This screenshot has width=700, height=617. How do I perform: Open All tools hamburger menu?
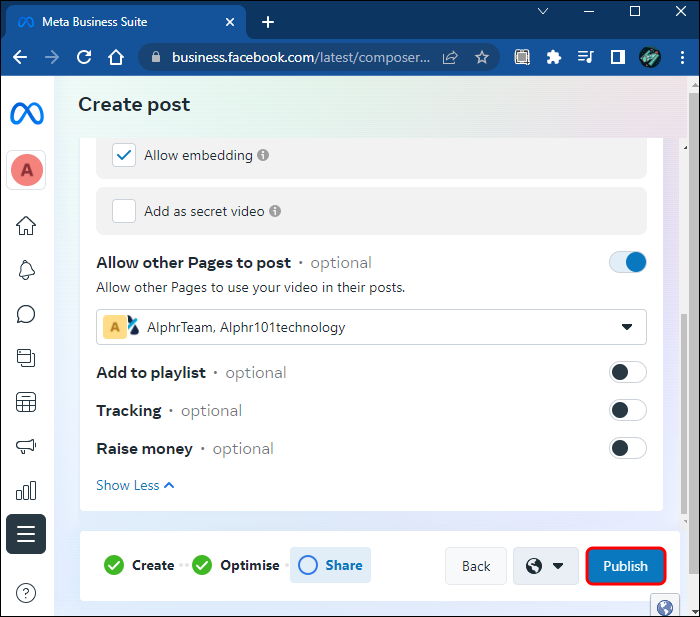point(26,534)
